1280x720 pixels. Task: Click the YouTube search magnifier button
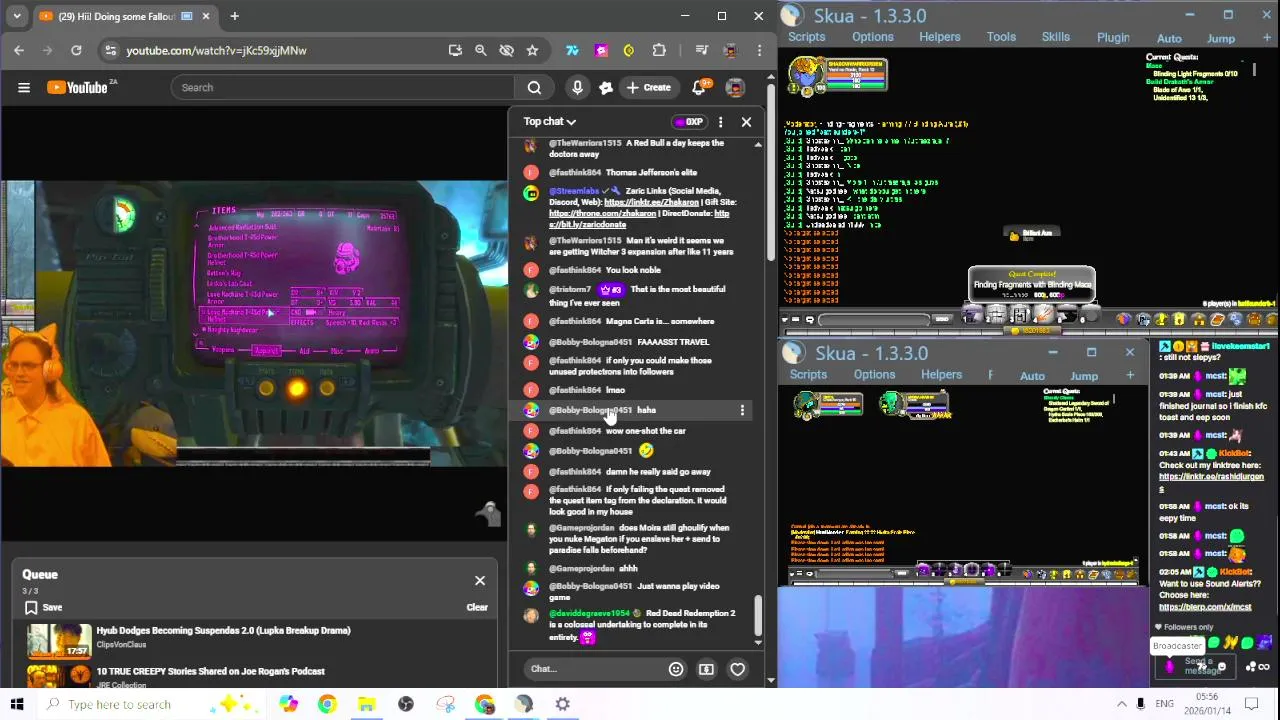click(x=534, y=88)
